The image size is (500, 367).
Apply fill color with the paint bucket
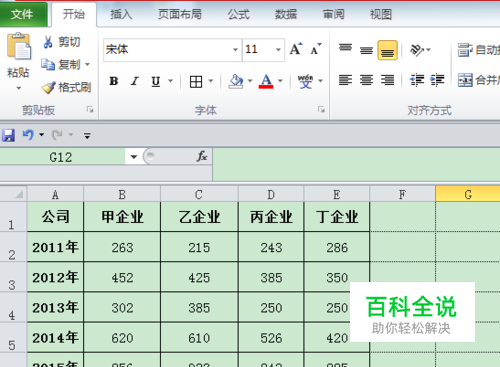236,81
